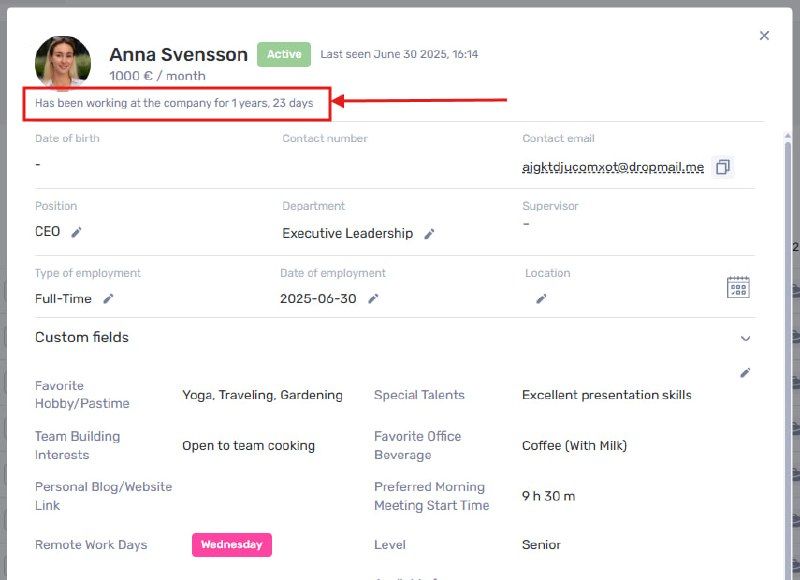Edit the CEO position with pencil icon

click(76, 233)
